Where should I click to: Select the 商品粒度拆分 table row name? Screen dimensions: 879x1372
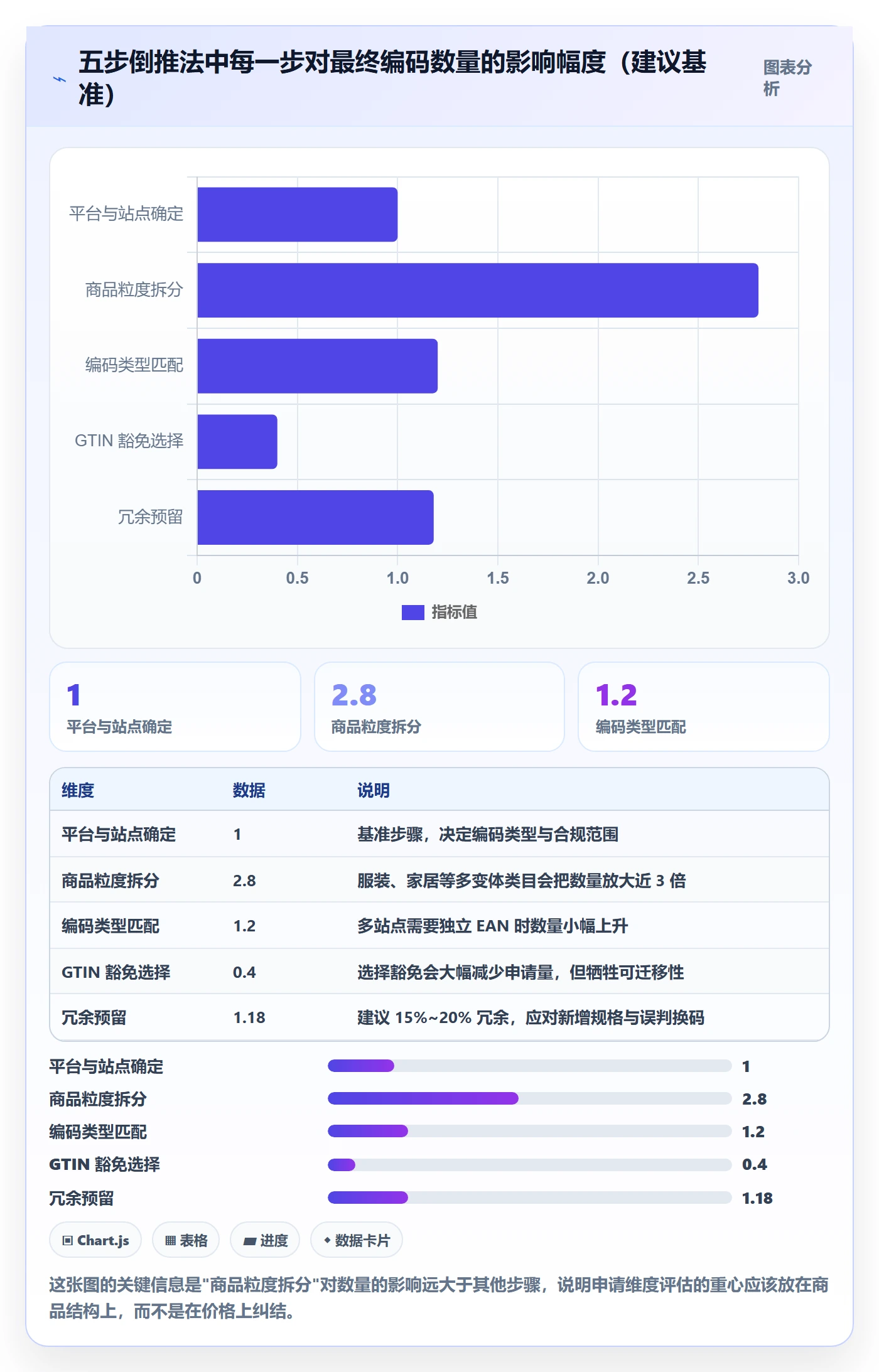point(111,881)
